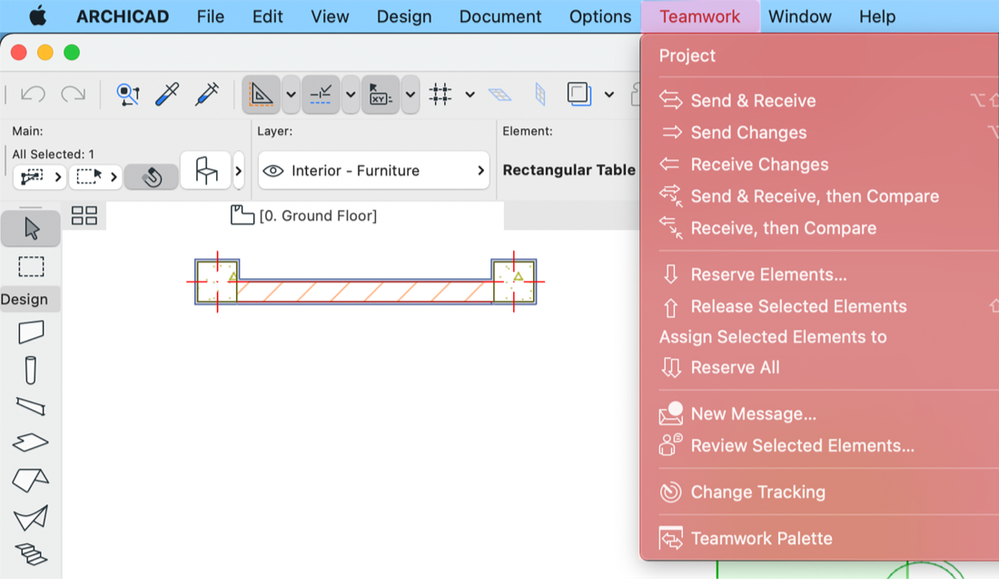Toggle the grid snap icon
This screenshot has width=999, height=579.
click(440, 94)
